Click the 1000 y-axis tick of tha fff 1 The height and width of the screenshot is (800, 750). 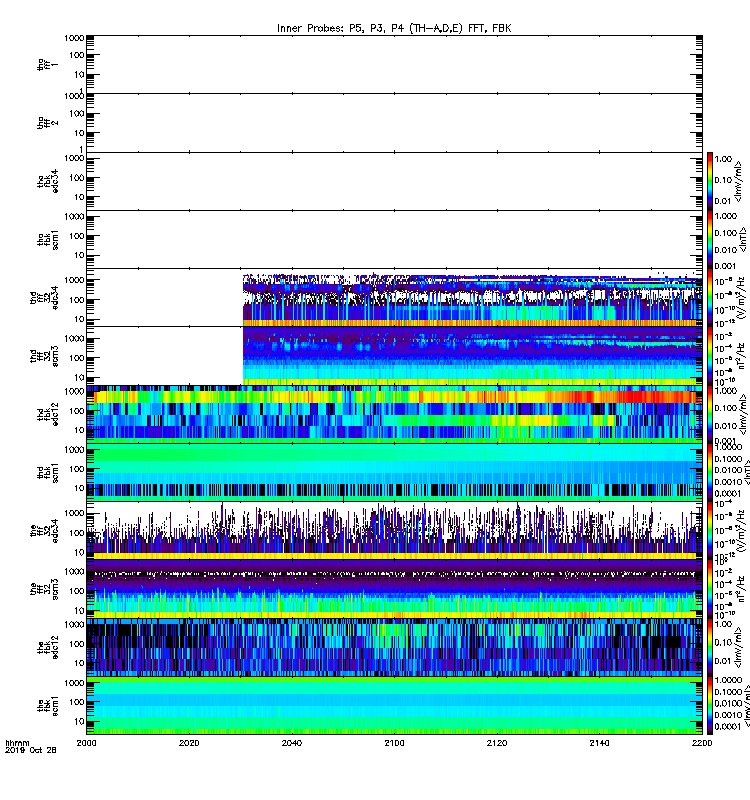(x=74, y=38)
